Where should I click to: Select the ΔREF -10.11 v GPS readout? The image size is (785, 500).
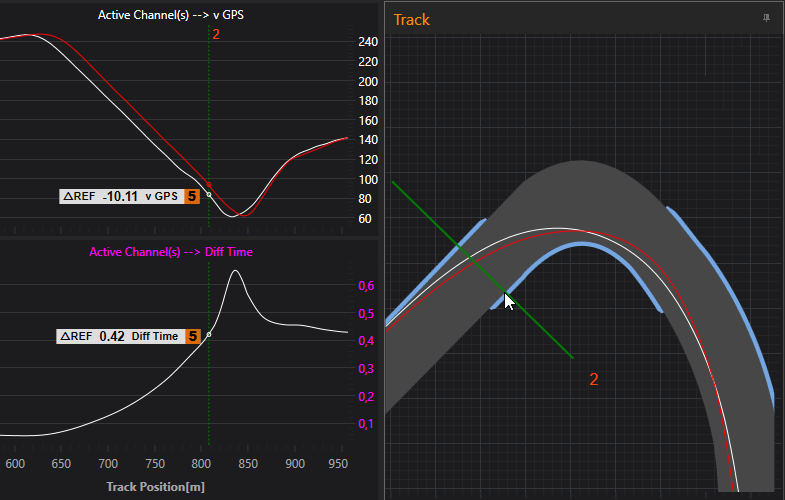(120, 197)
